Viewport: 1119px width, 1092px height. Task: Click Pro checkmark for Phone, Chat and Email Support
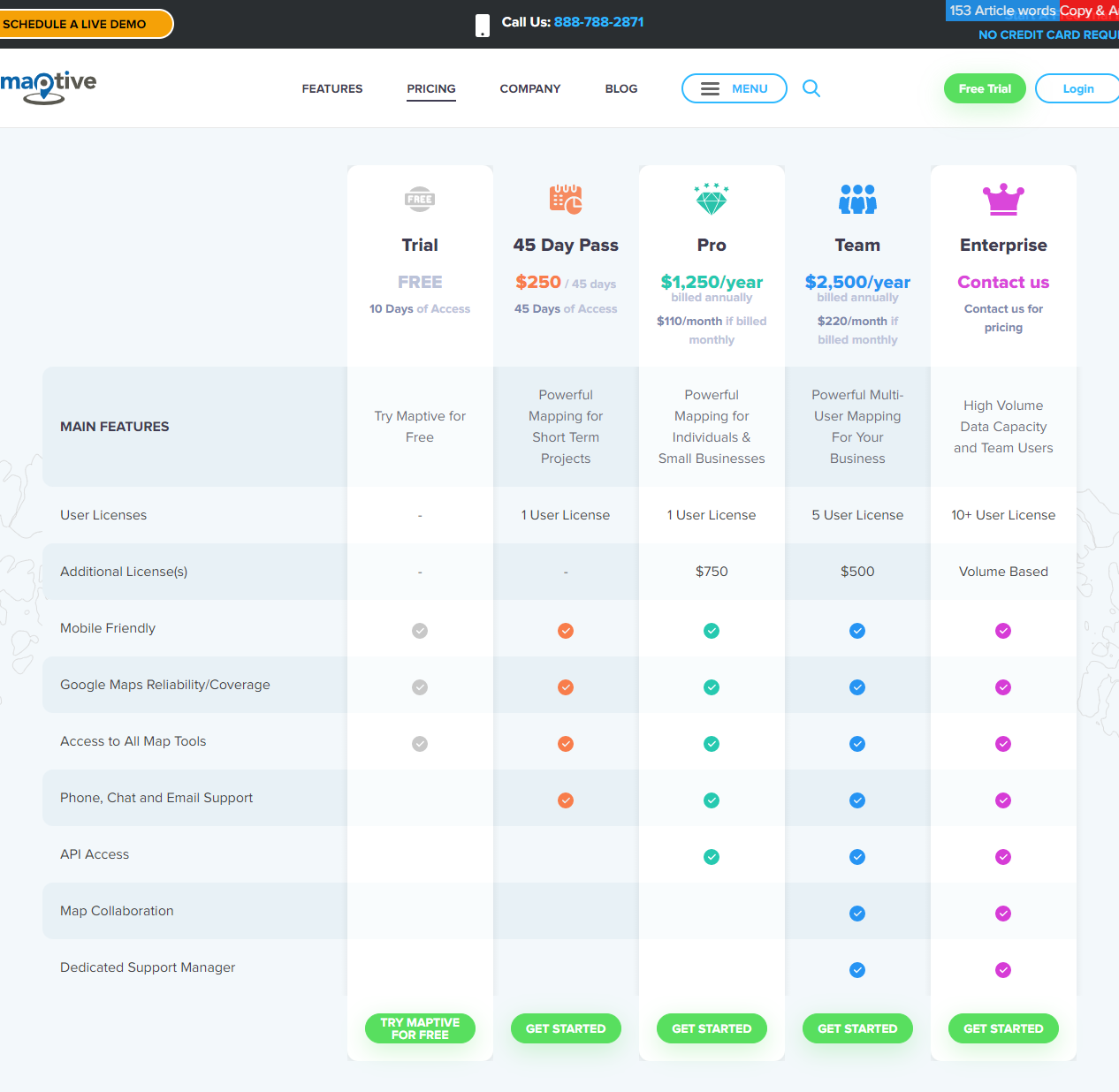point(712,800)
